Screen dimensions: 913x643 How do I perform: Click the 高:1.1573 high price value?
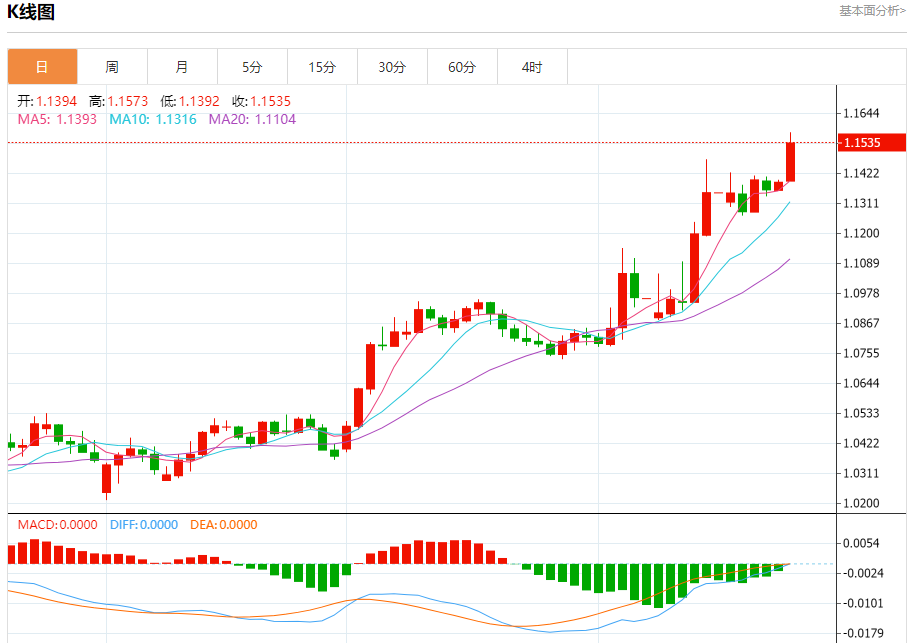118,101
